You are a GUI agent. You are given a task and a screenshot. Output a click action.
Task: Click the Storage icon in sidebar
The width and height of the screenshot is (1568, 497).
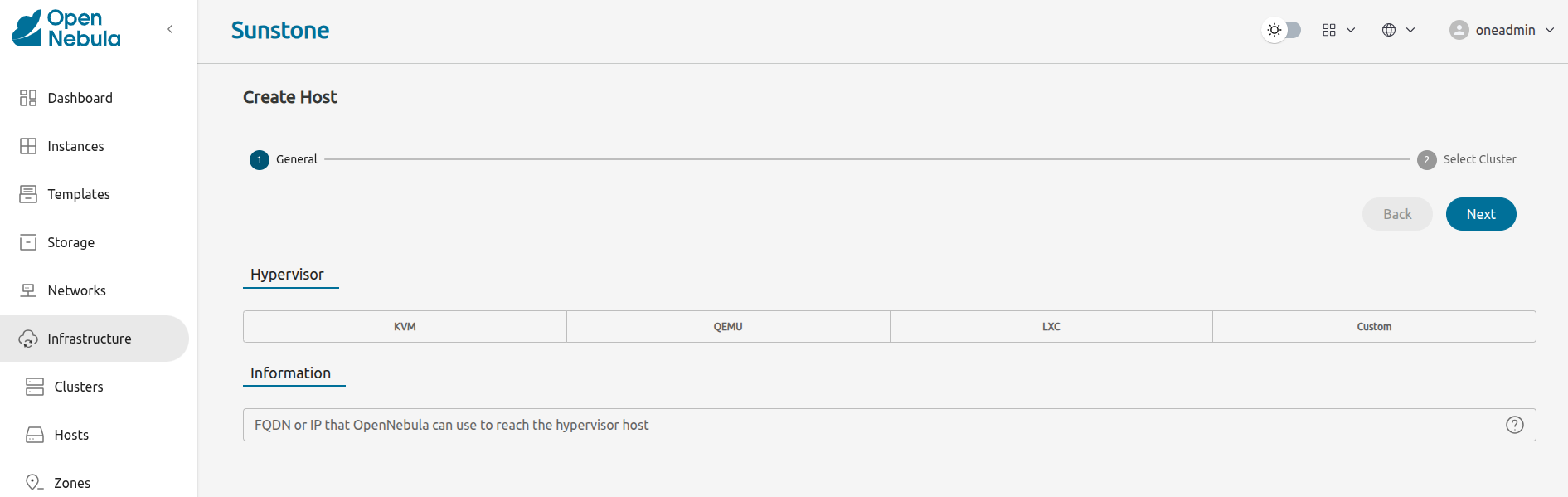point(28,242)
